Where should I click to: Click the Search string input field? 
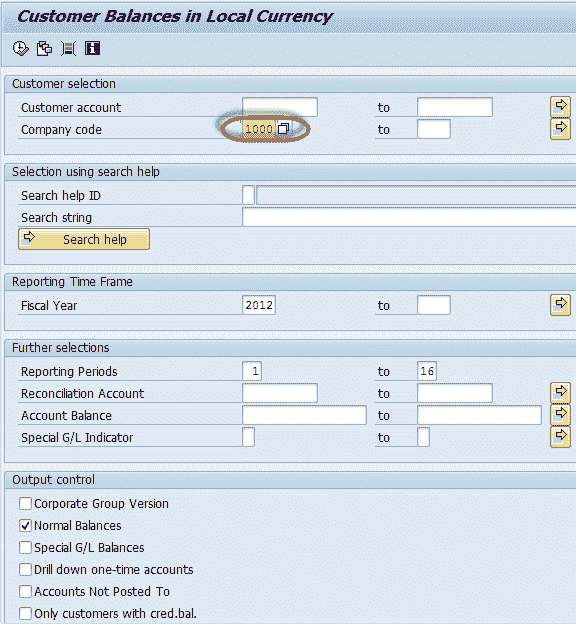409,217
